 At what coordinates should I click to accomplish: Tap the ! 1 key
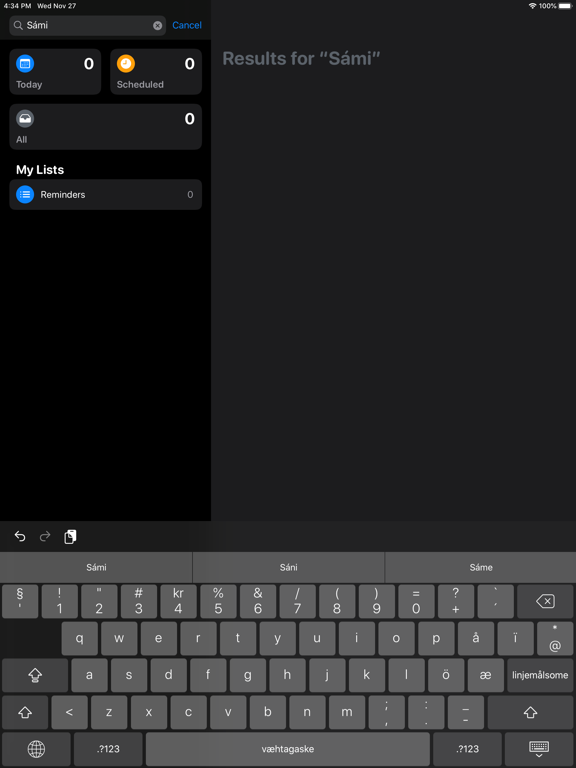coord(60,601)
